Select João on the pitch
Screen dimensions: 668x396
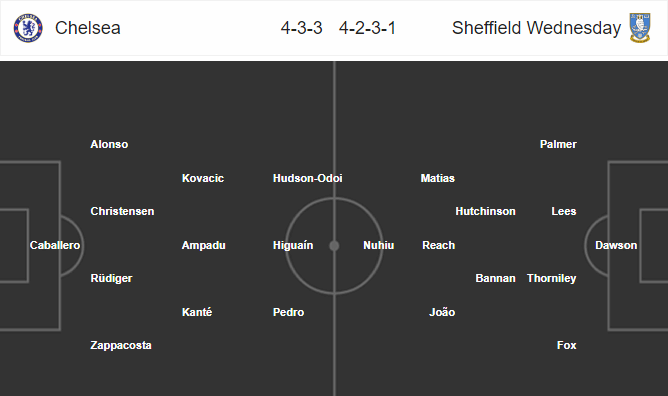[x=442, y=312]
